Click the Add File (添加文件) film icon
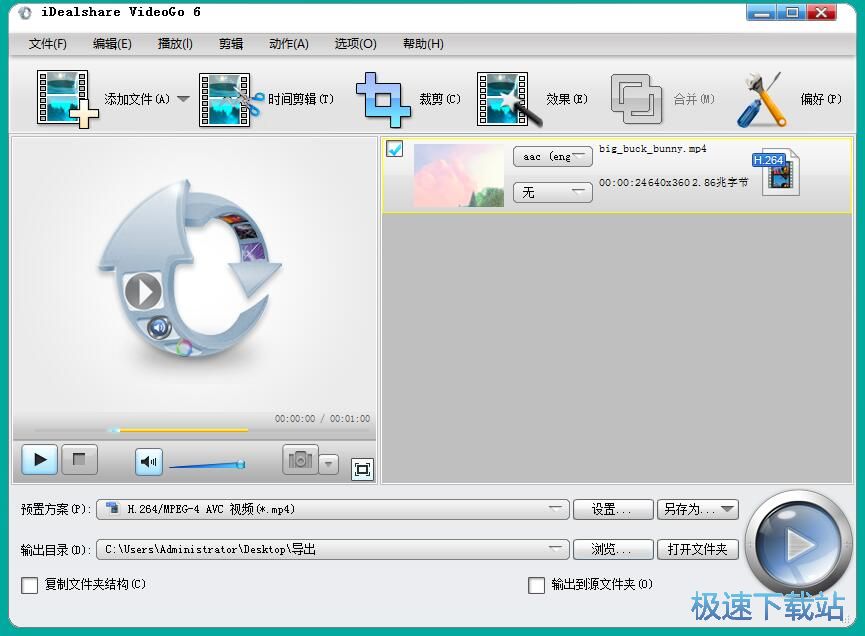The image size is (865, 636). click(67, 99)
